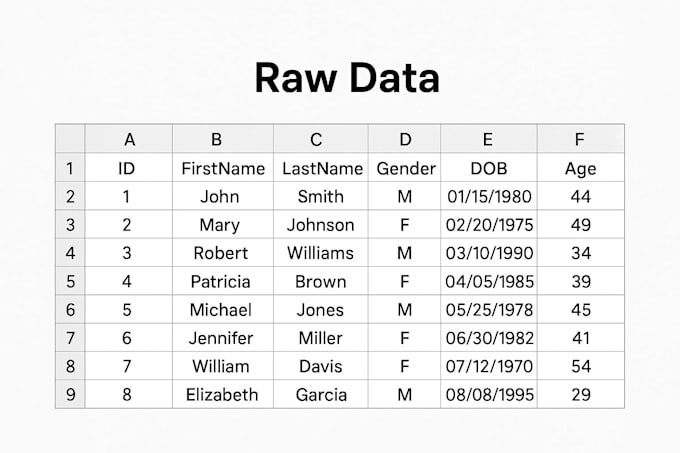This screenshot has height=453, width=680.
Task: Select column C header
Action: tap(321, 139)
